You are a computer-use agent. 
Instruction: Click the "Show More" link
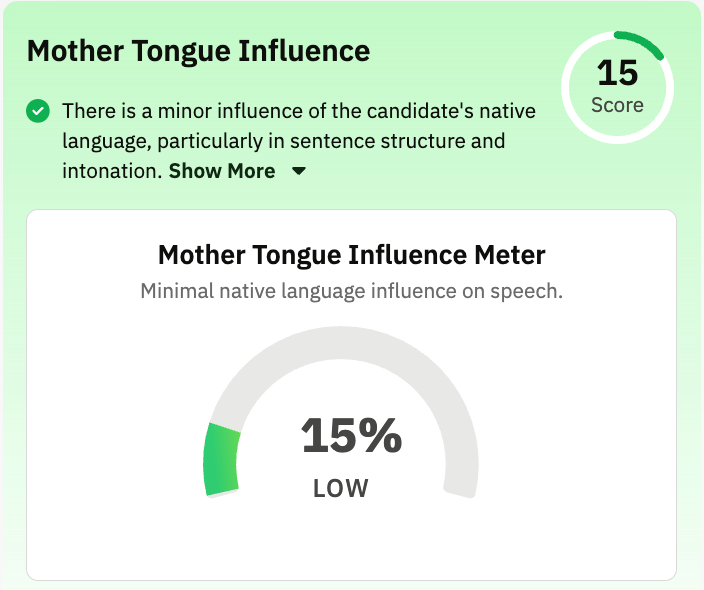(221, 171)
